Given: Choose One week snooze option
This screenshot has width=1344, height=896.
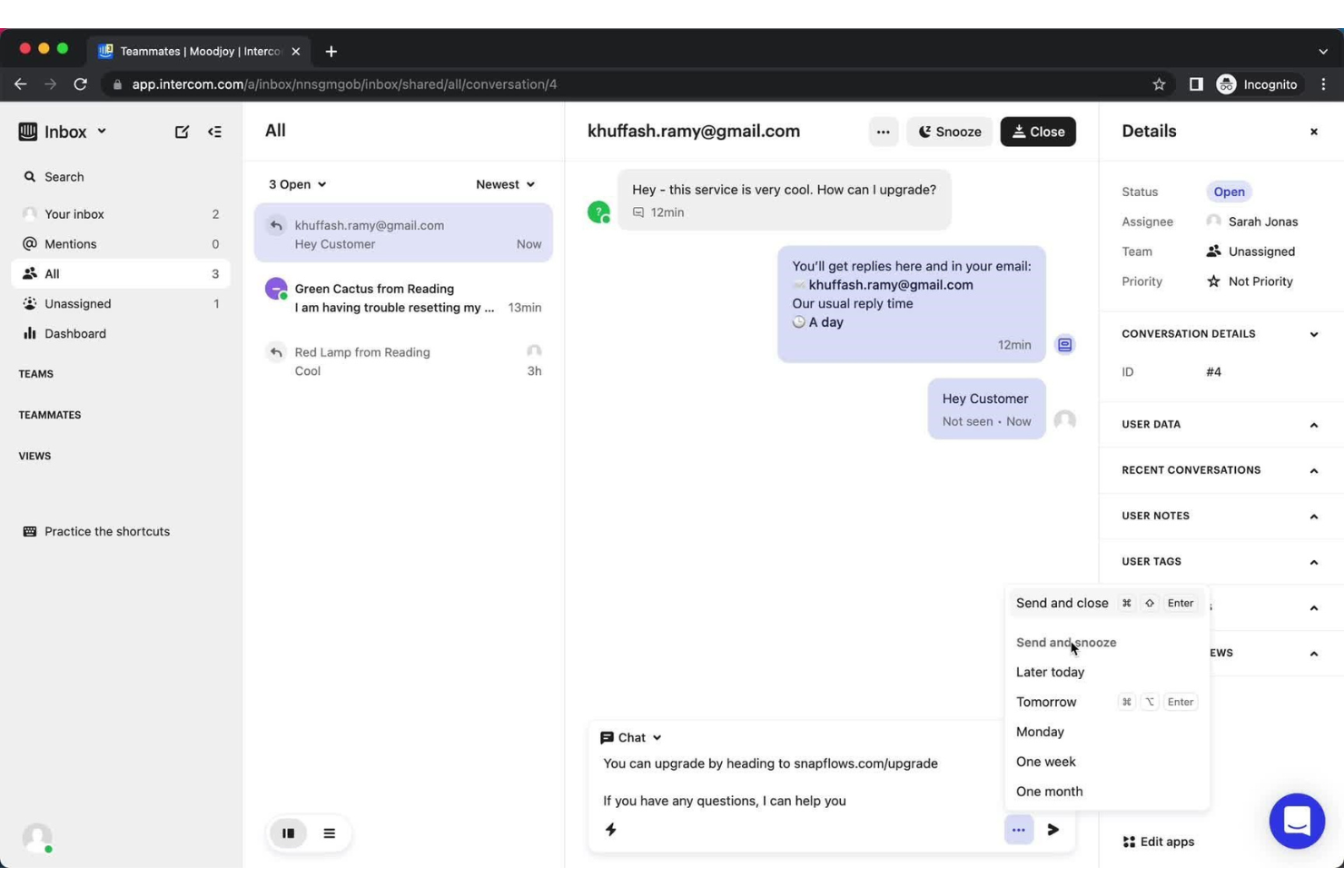Looking at the screenshot, I should pyautogui.click(x=1045, y=762).
